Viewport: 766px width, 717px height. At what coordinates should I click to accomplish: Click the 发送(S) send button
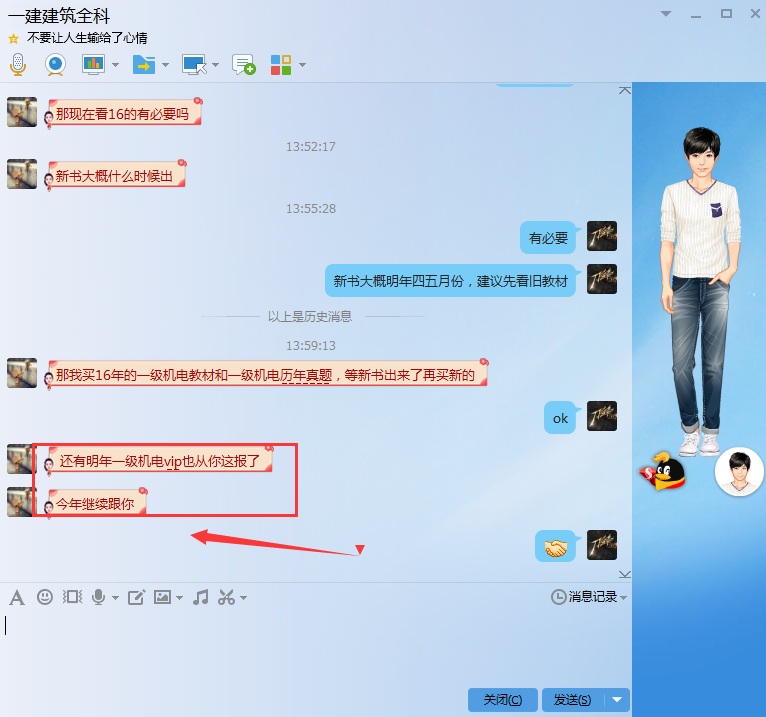pyautogui.click(x=573, y=700)
